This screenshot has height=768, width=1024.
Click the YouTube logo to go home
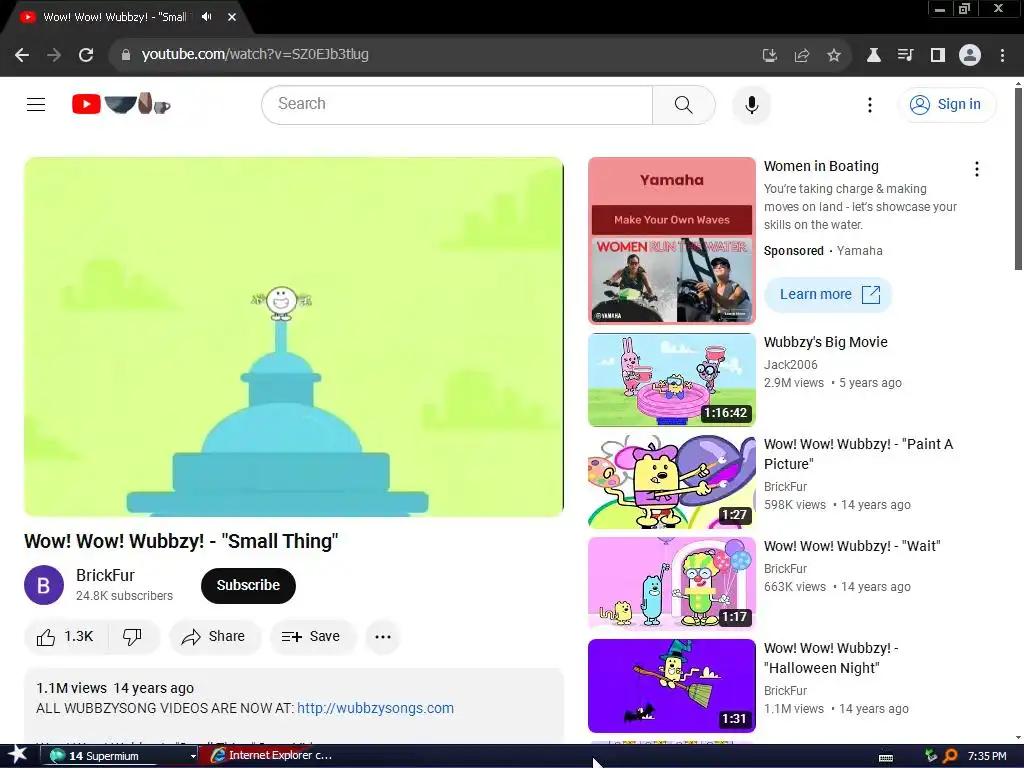point(121,104)
